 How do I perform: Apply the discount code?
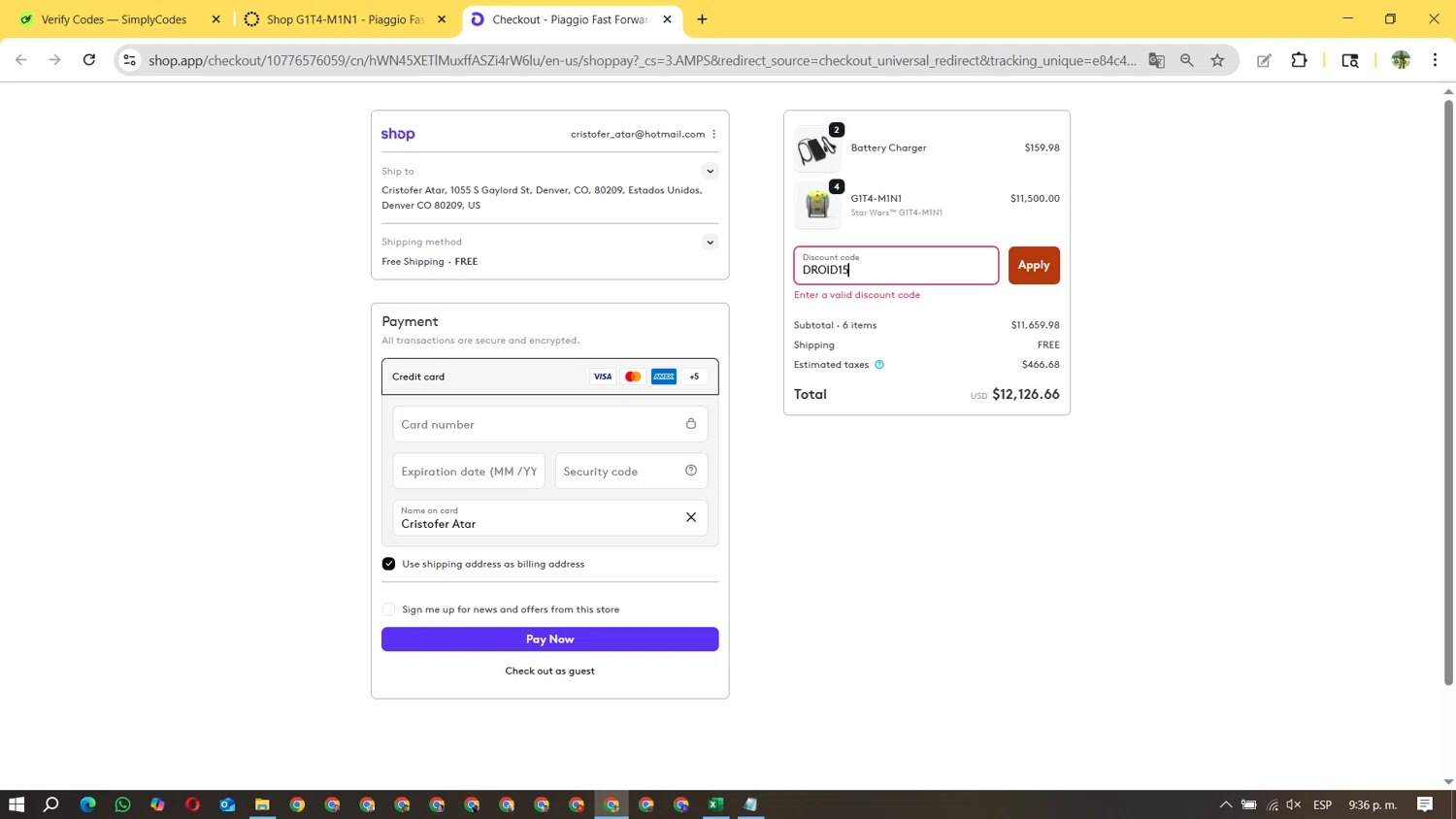[1034, 265]
